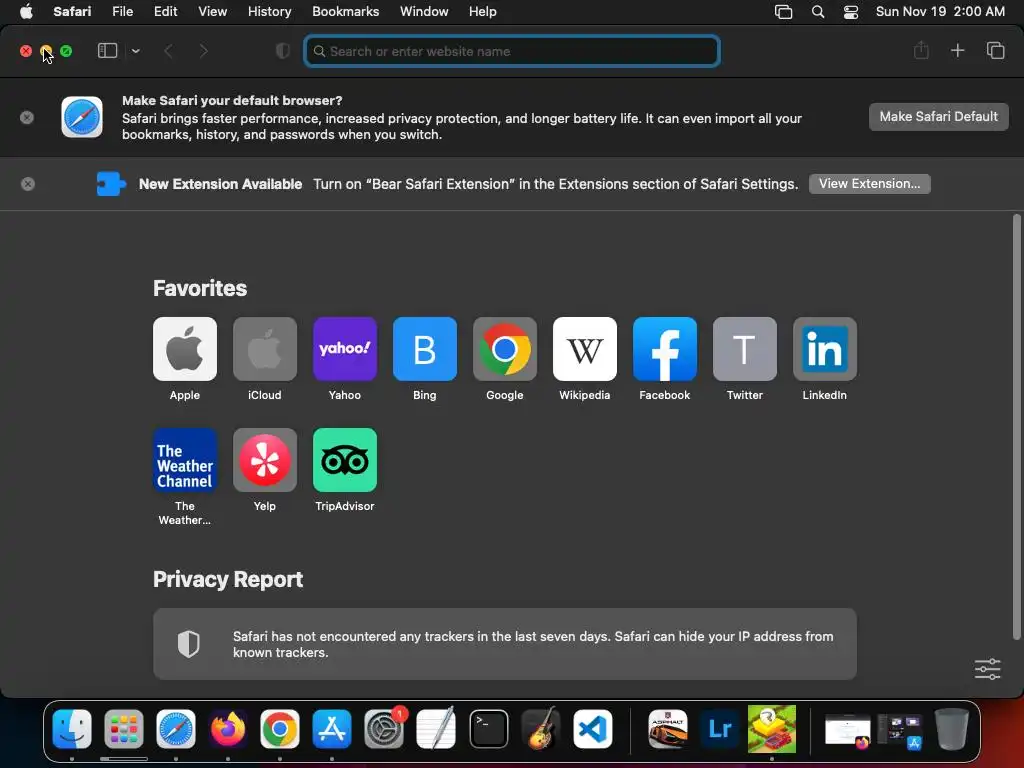Open the App Store from the Dock

point(332,728)
